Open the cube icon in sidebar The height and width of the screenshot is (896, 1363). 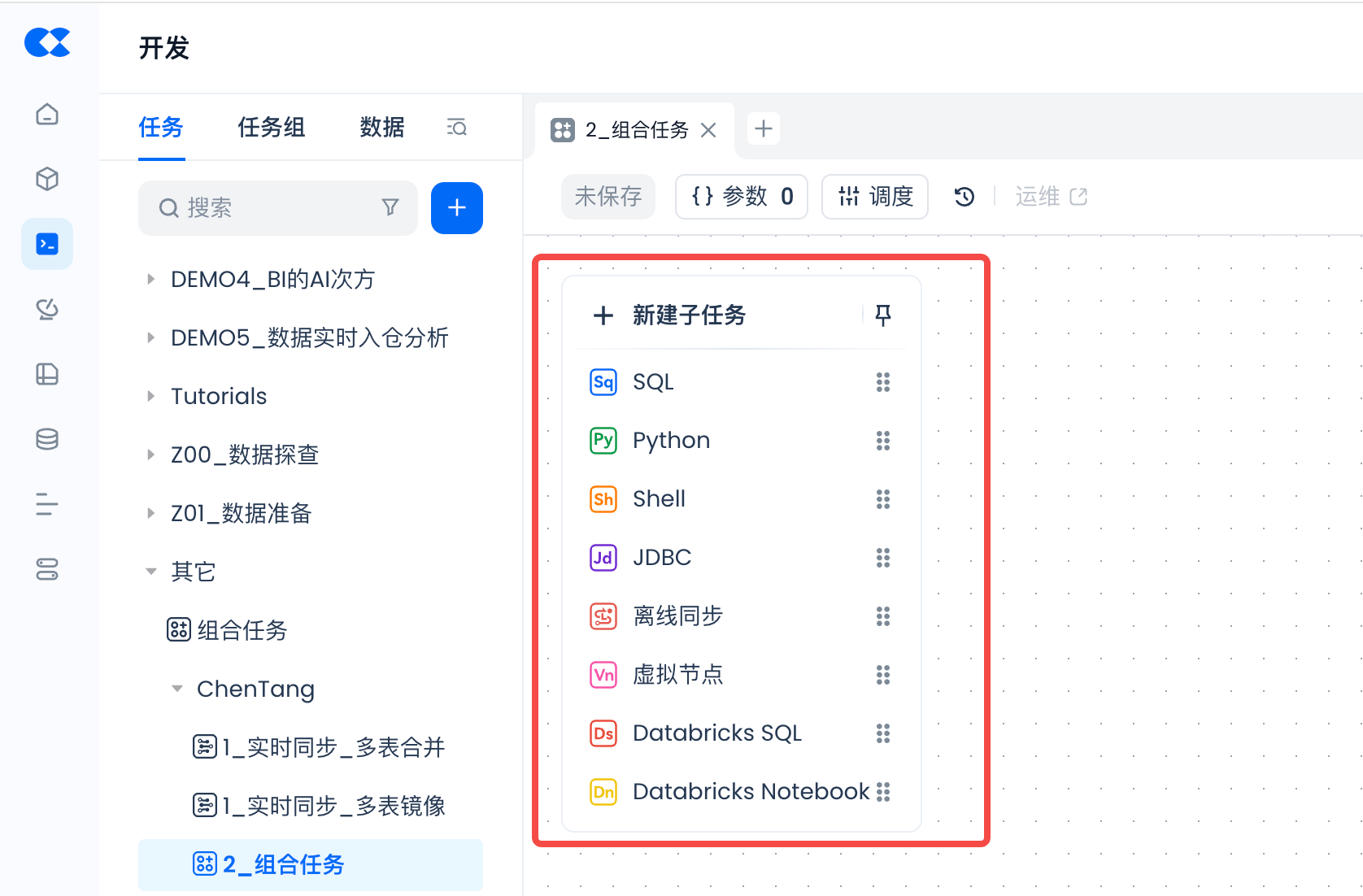pos(47,179)
